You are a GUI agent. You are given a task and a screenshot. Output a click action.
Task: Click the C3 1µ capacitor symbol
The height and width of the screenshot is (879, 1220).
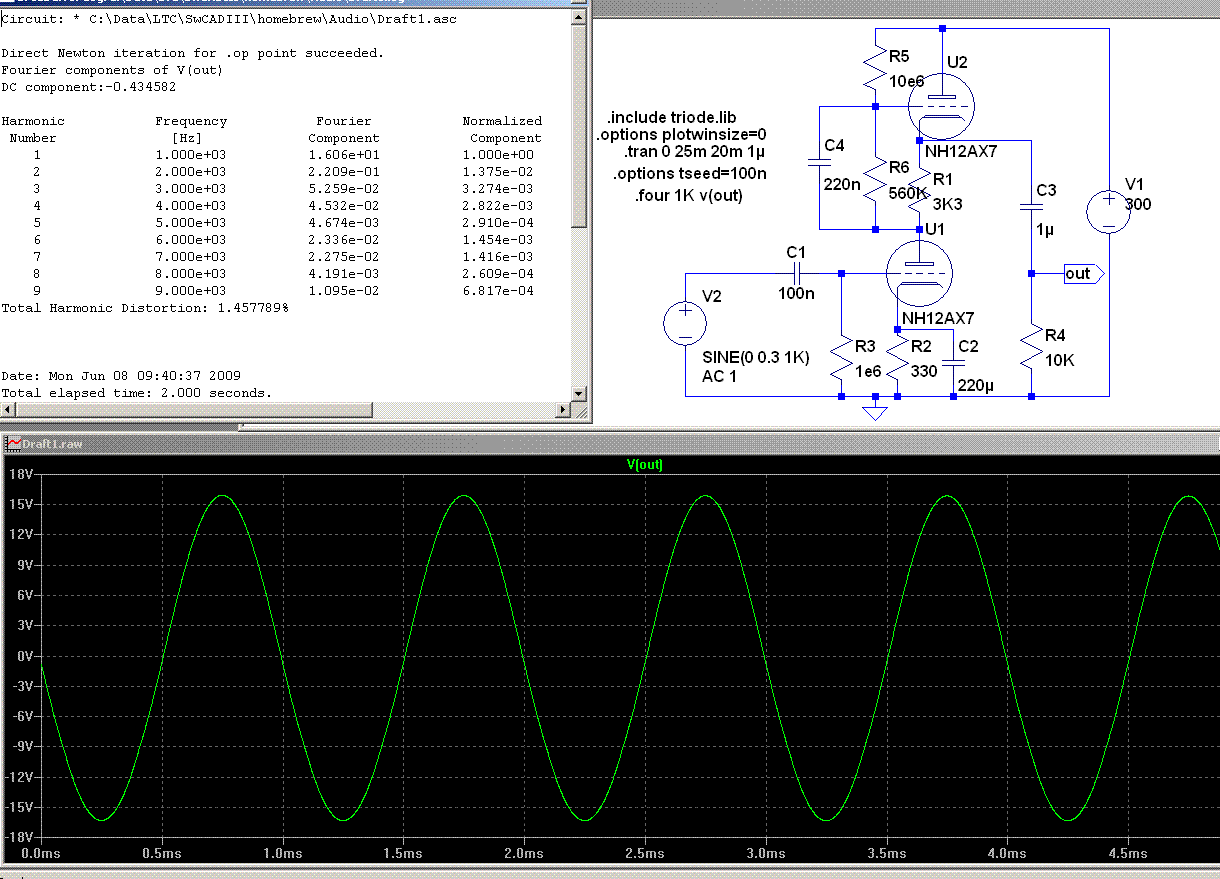(1031, 207)
